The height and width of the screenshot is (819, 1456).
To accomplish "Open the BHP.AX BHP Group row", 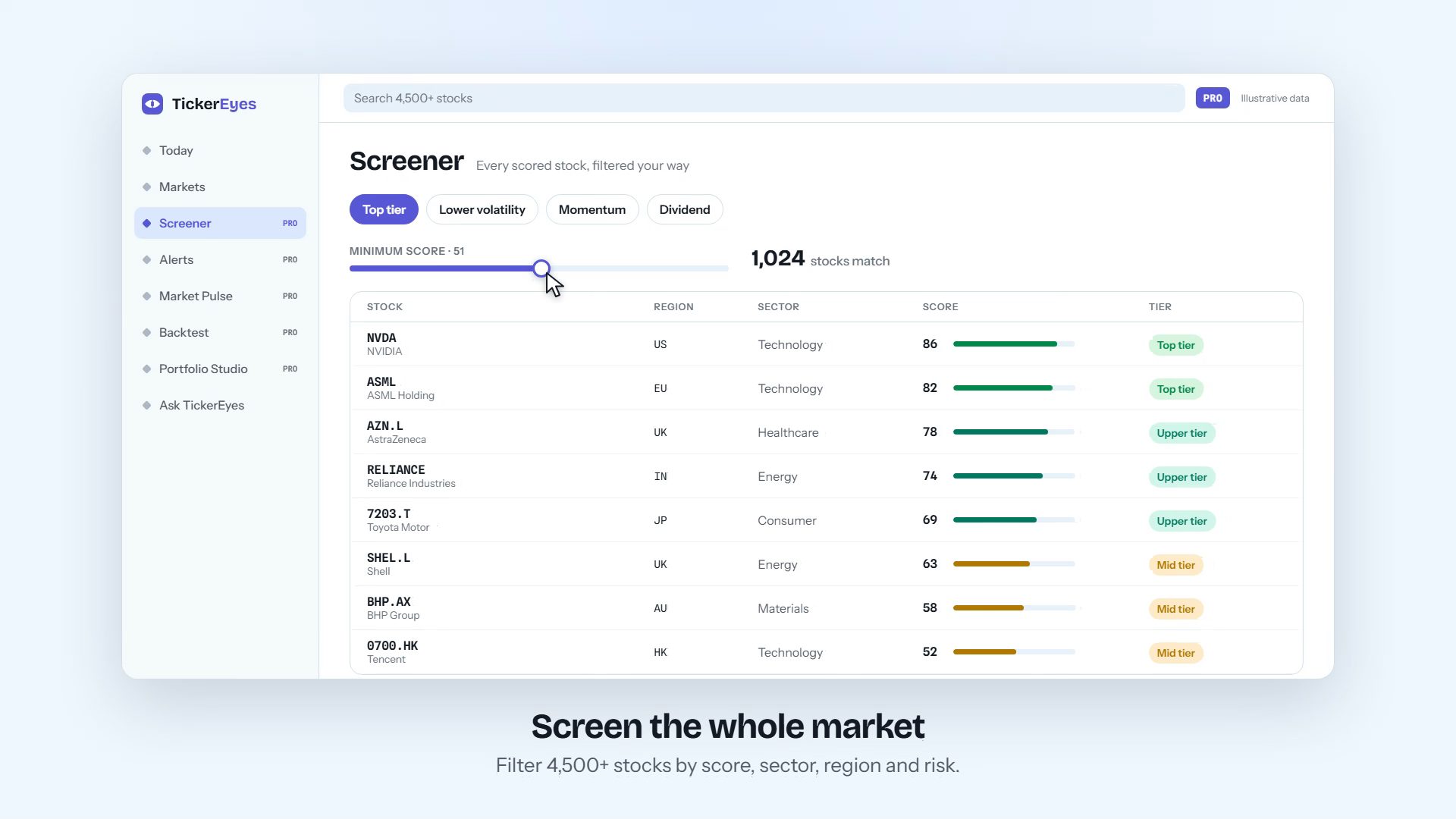I will (827, 608).
